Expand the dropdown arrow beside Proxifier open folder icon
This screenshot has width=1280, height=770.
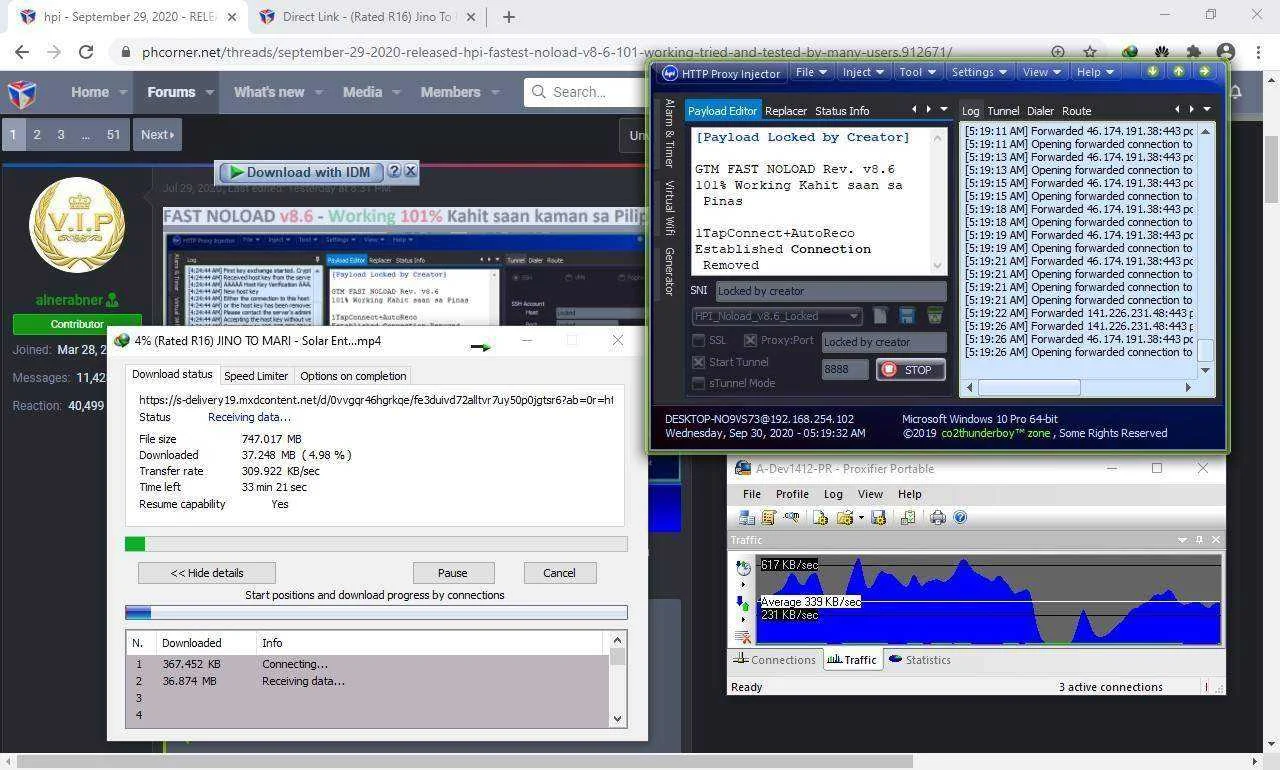click(x=860, y=518)
